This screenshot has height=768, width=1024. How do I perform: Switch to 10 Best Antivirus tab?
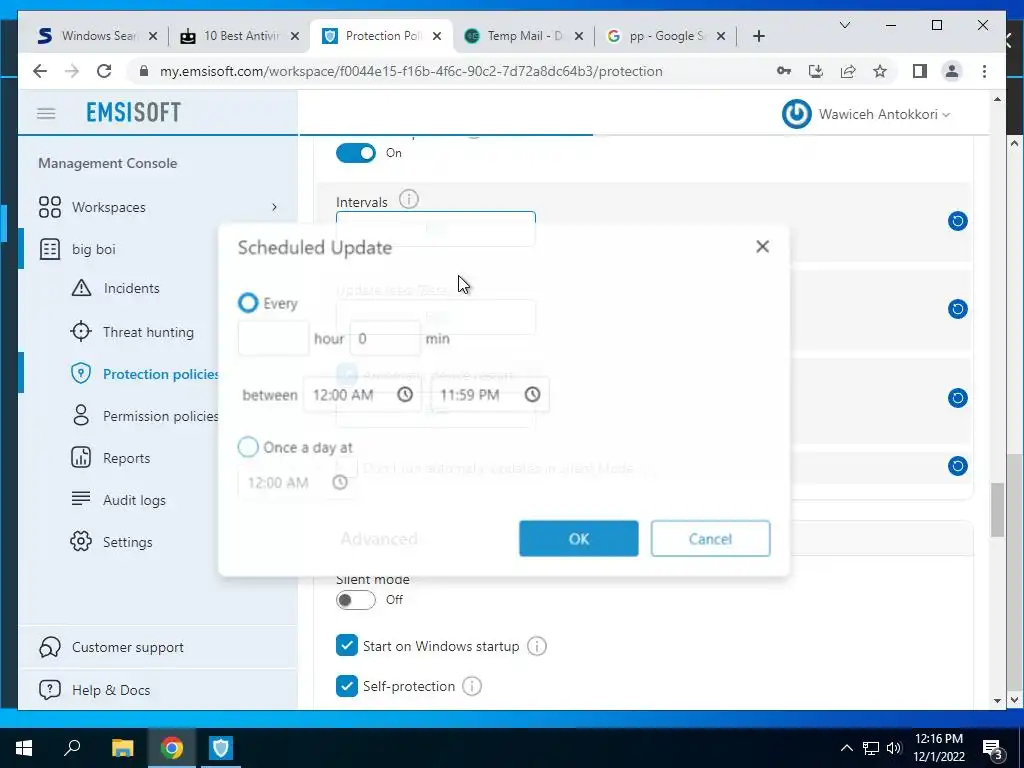click(238, 36)
